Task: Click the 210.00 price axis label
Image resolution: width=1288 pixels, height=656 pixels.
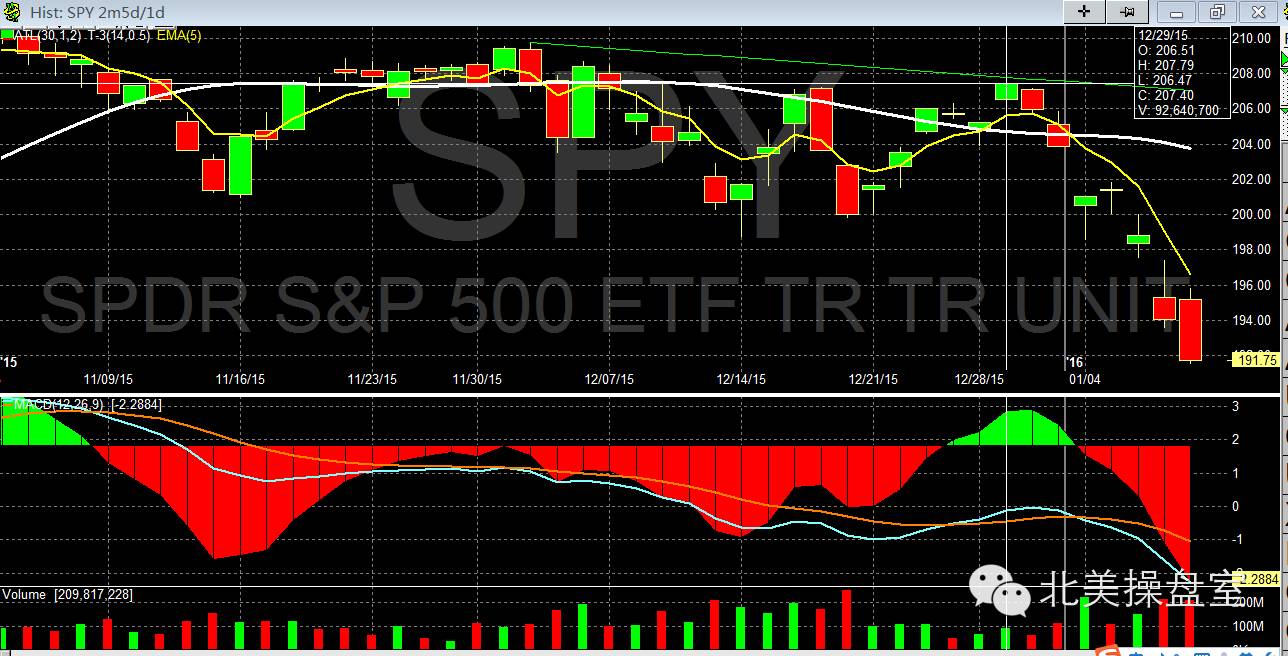Action: [x=1253, y=38]
